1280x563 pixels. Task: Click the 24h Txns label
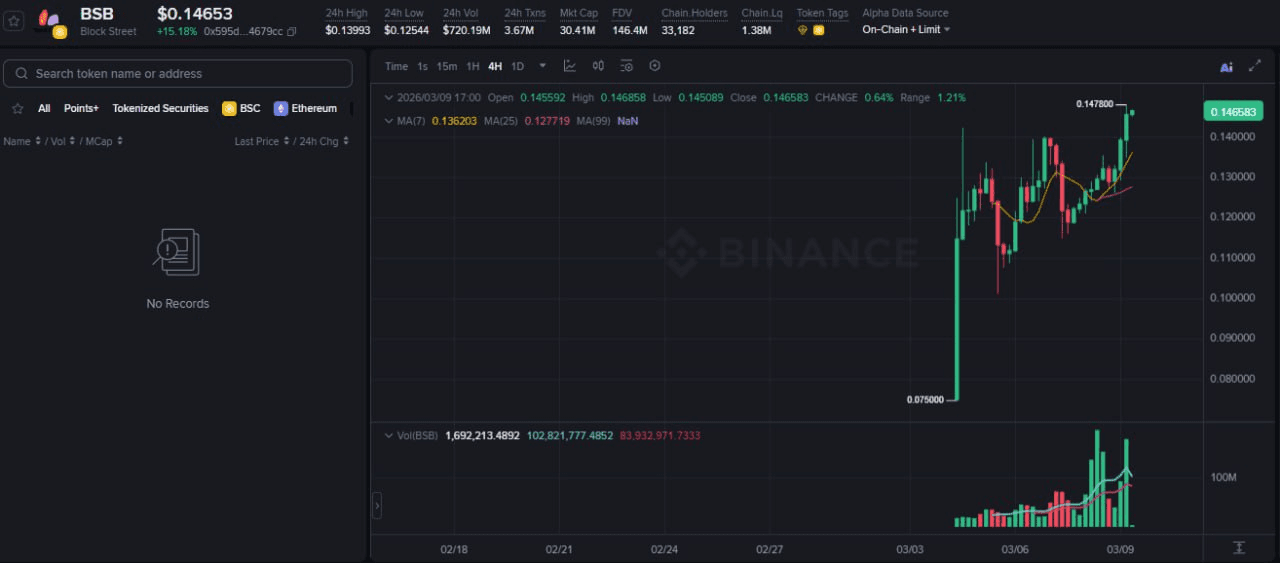525,13
